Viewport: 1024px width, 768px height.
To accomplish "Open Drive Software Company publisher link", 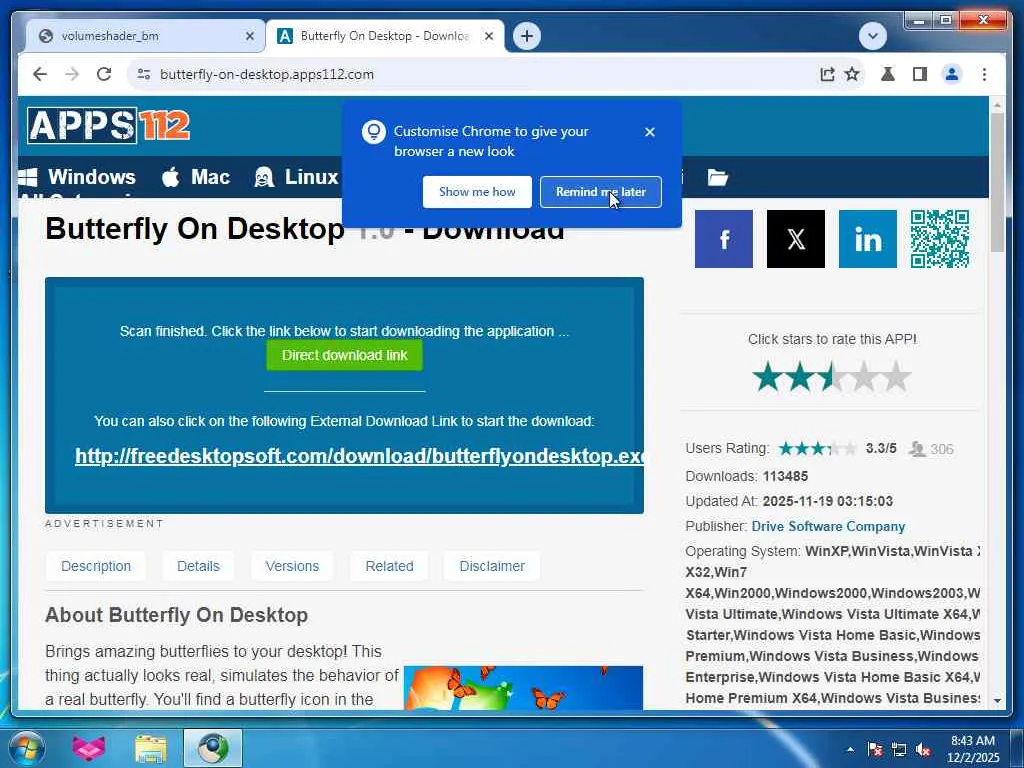I will click(828, 526).
